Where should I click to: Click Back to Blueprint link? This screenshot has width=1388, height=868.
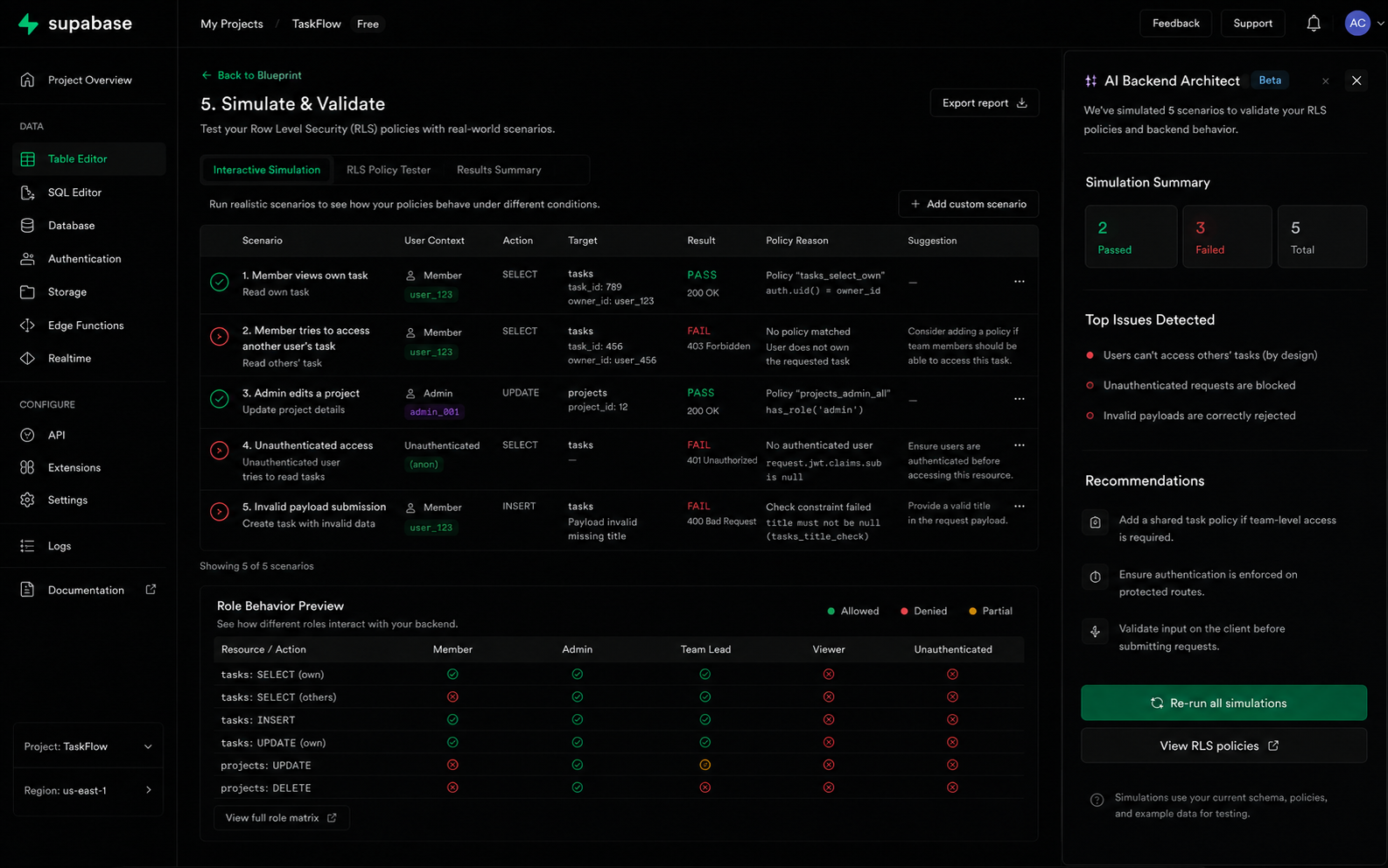coord(251,75)
